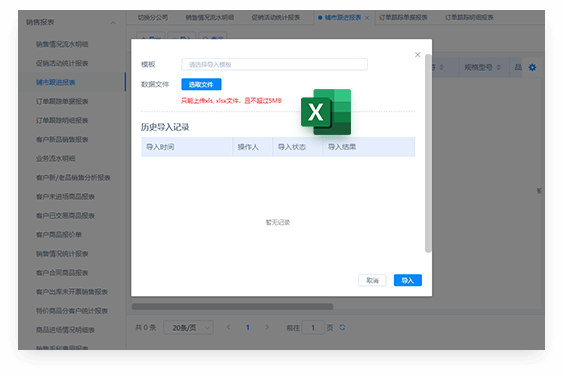This screenshot has height=376, width=563.
Task: Open 客户新/老品销售分析报表 in the sidebar
Action: [x=73, y=177]
